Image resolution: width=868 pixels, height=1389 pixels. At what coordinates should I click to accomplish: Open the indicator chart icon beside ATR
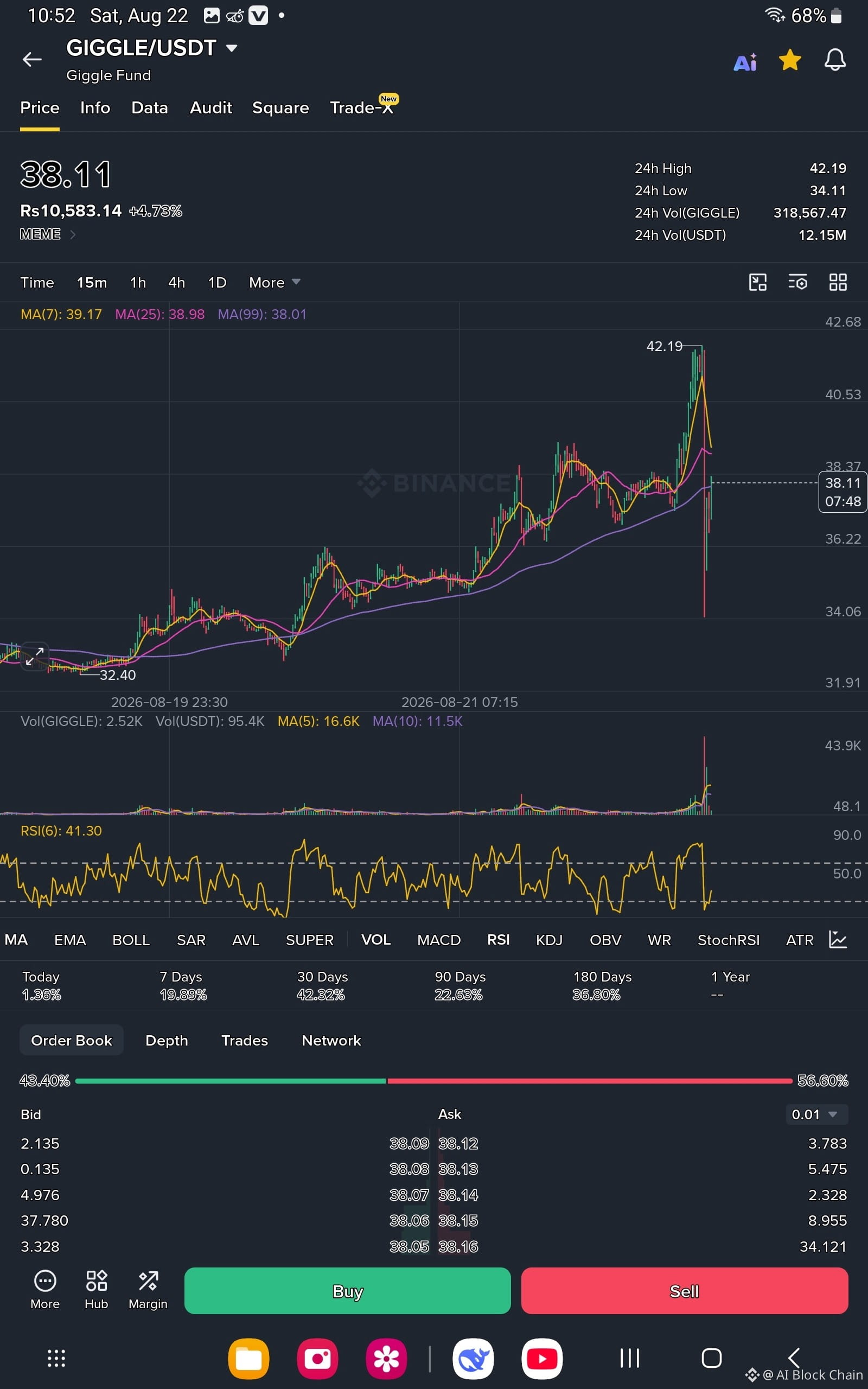(x=838, y=940)
